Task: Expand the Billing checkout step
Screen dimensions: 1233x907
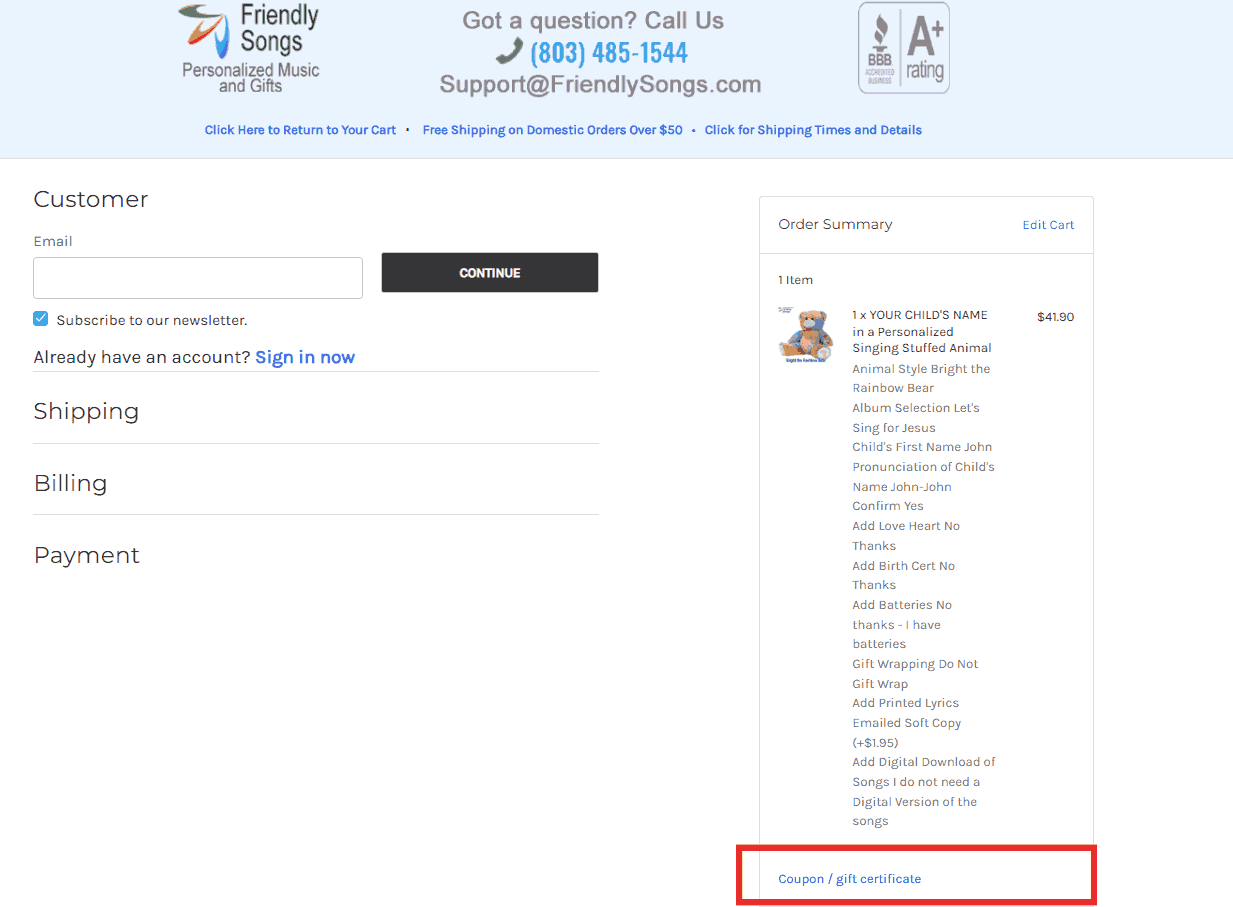Action: (x=70, y=483)
